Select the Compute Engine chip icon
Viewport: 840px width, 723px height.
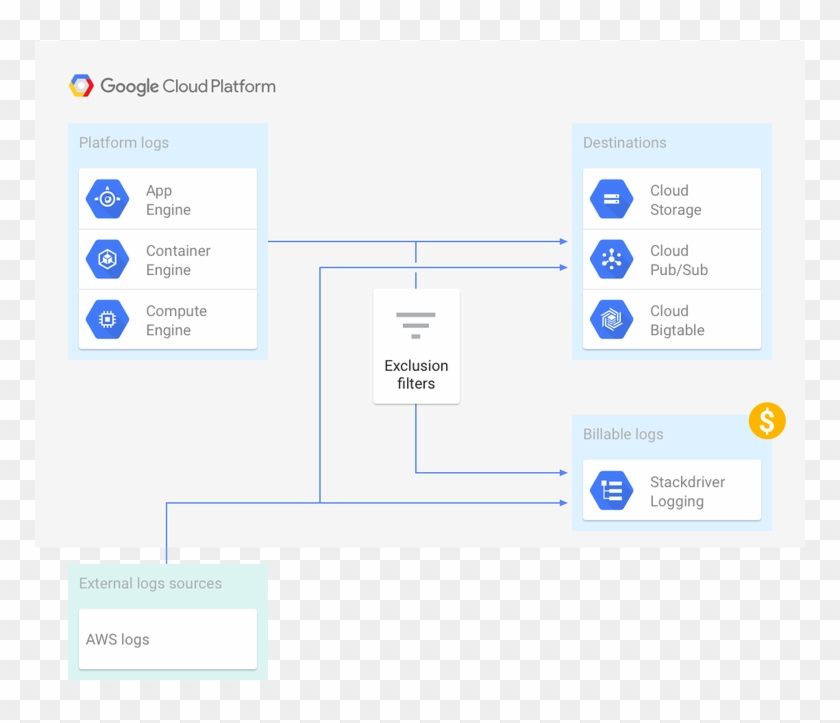[x=105, y=318]
